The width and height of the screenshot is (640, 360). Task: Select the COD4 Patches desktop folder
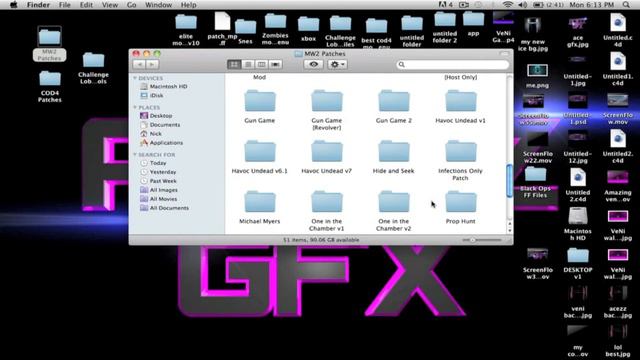50,87
